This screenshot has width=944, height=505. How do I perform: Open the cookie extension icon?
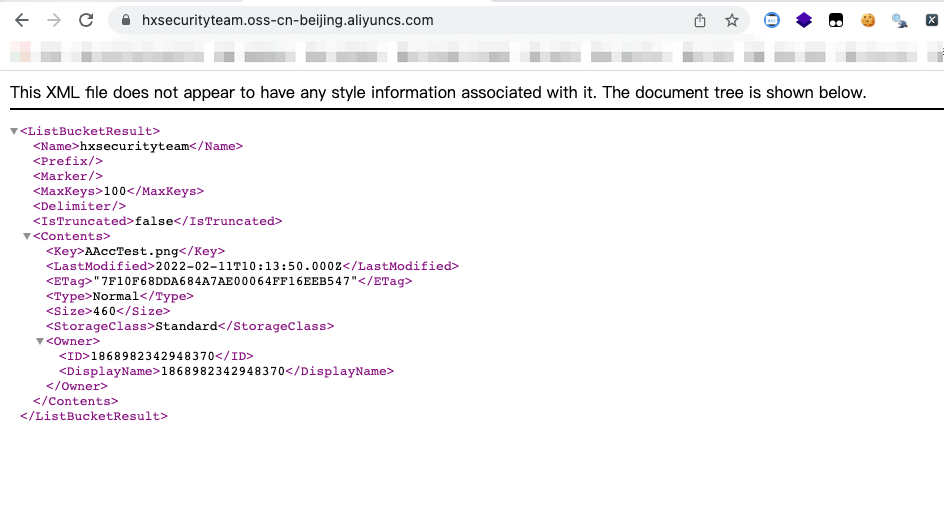pyautogui.click(x=868, y=20)
